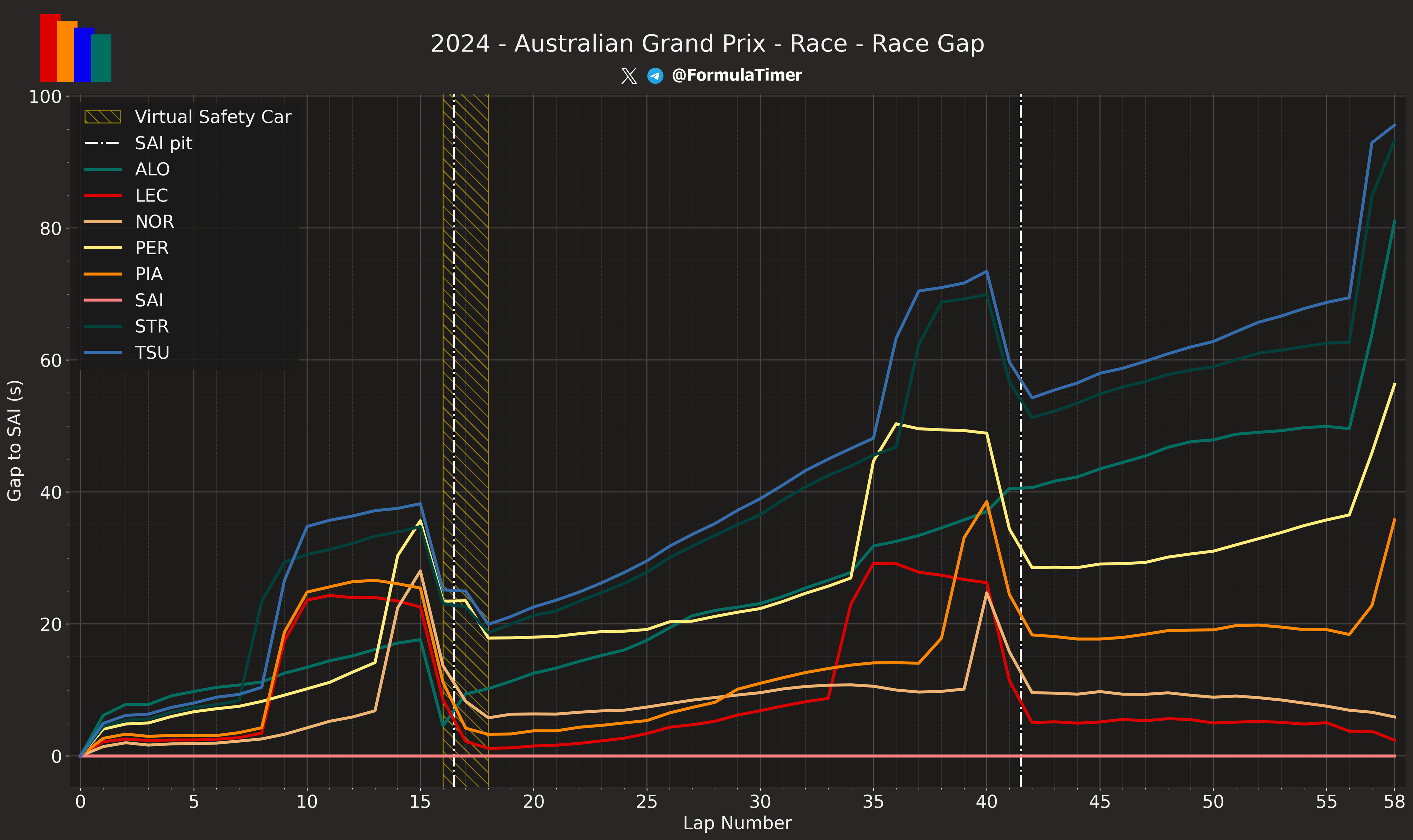Screen dimensions: 1413x840
Task: Click the PIA orange legend line
Action: pos(103,274)
